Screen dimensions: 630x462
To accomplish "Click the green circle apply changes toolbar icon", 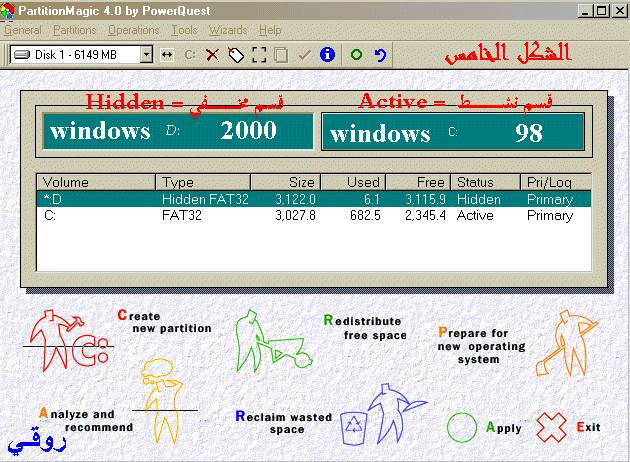I will (356, 54).
